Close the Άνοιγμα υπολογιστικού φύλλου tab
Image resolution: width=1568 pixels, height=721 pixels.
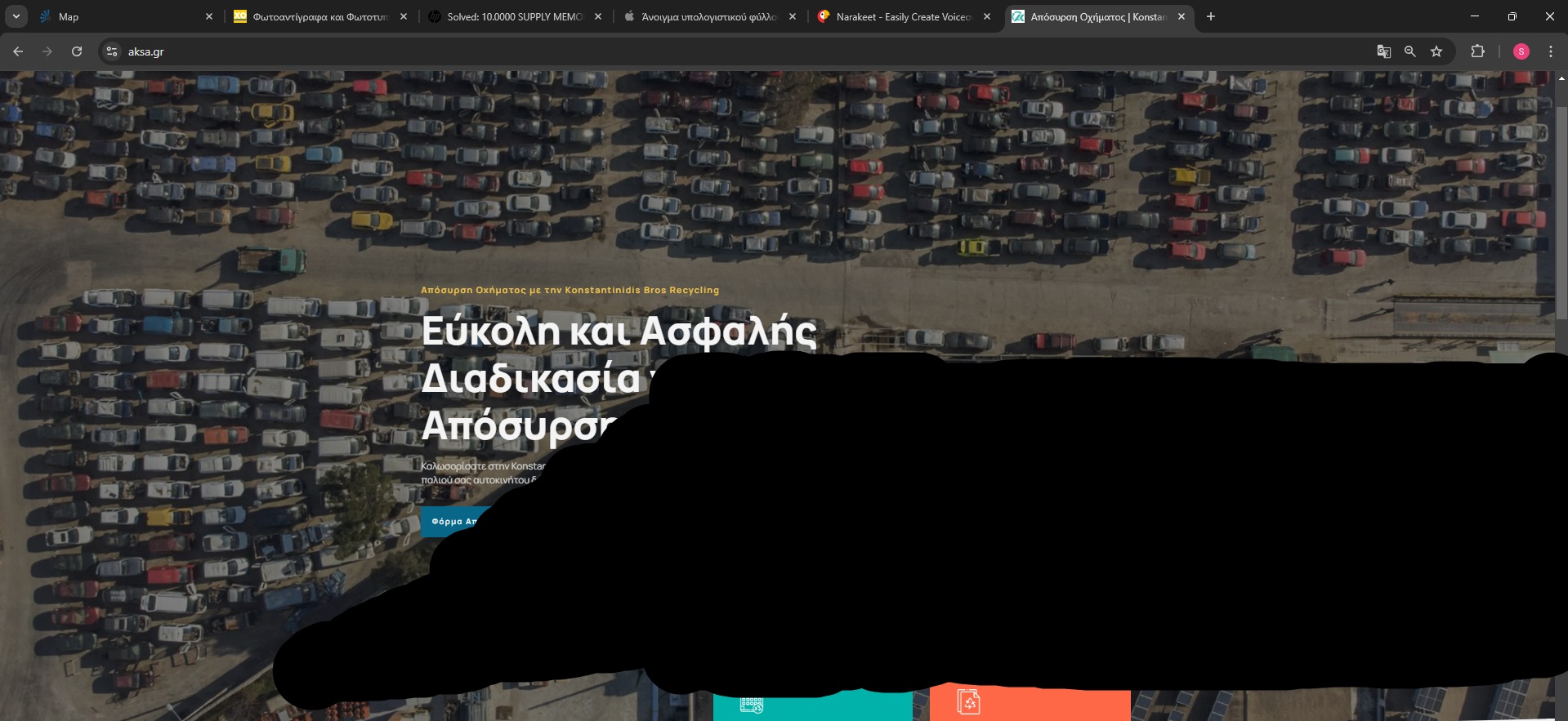pyautogui.click(x=793, y=16)
